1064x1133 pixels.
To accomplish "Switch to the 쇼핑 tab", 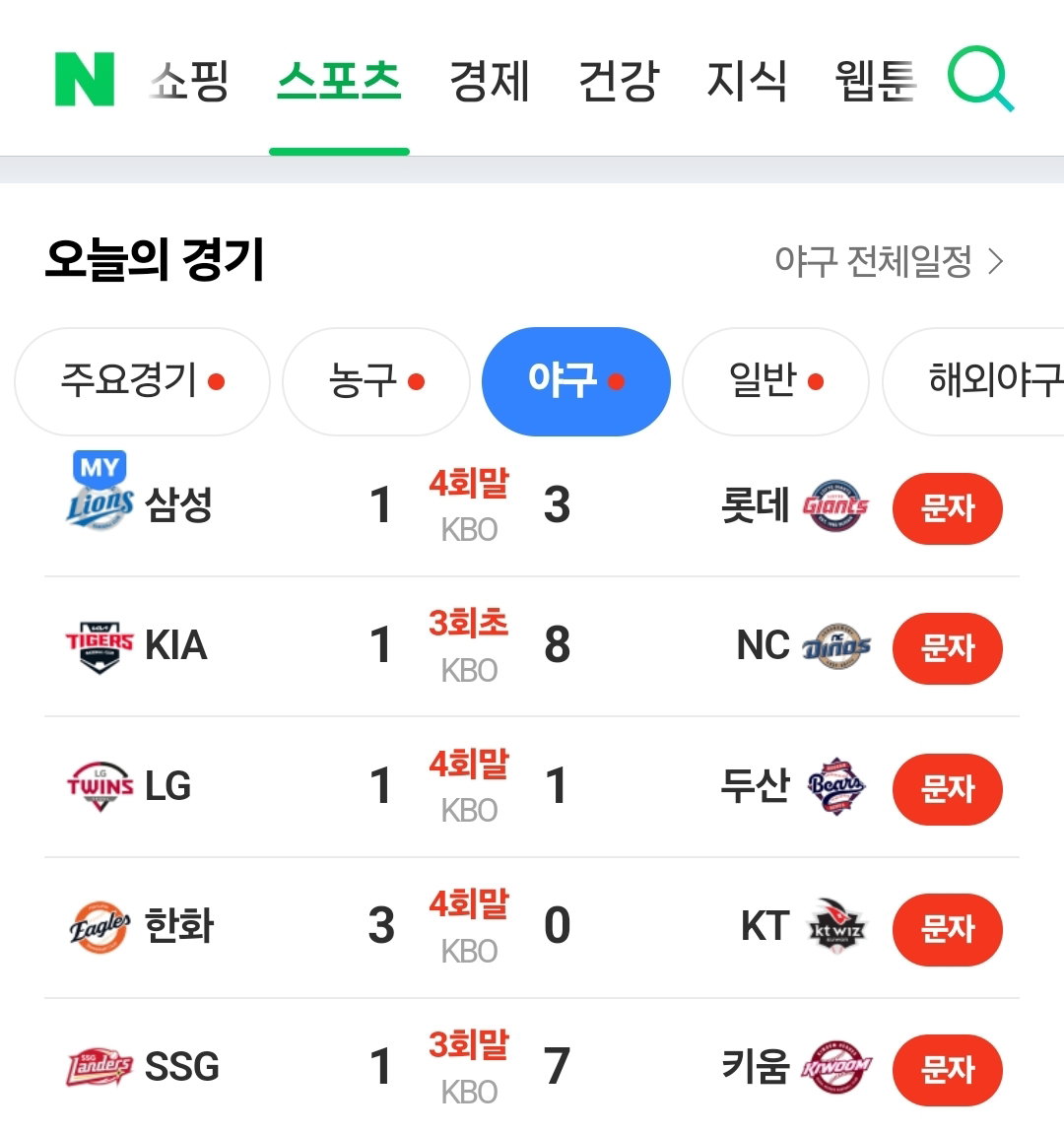I will point(190,80).
